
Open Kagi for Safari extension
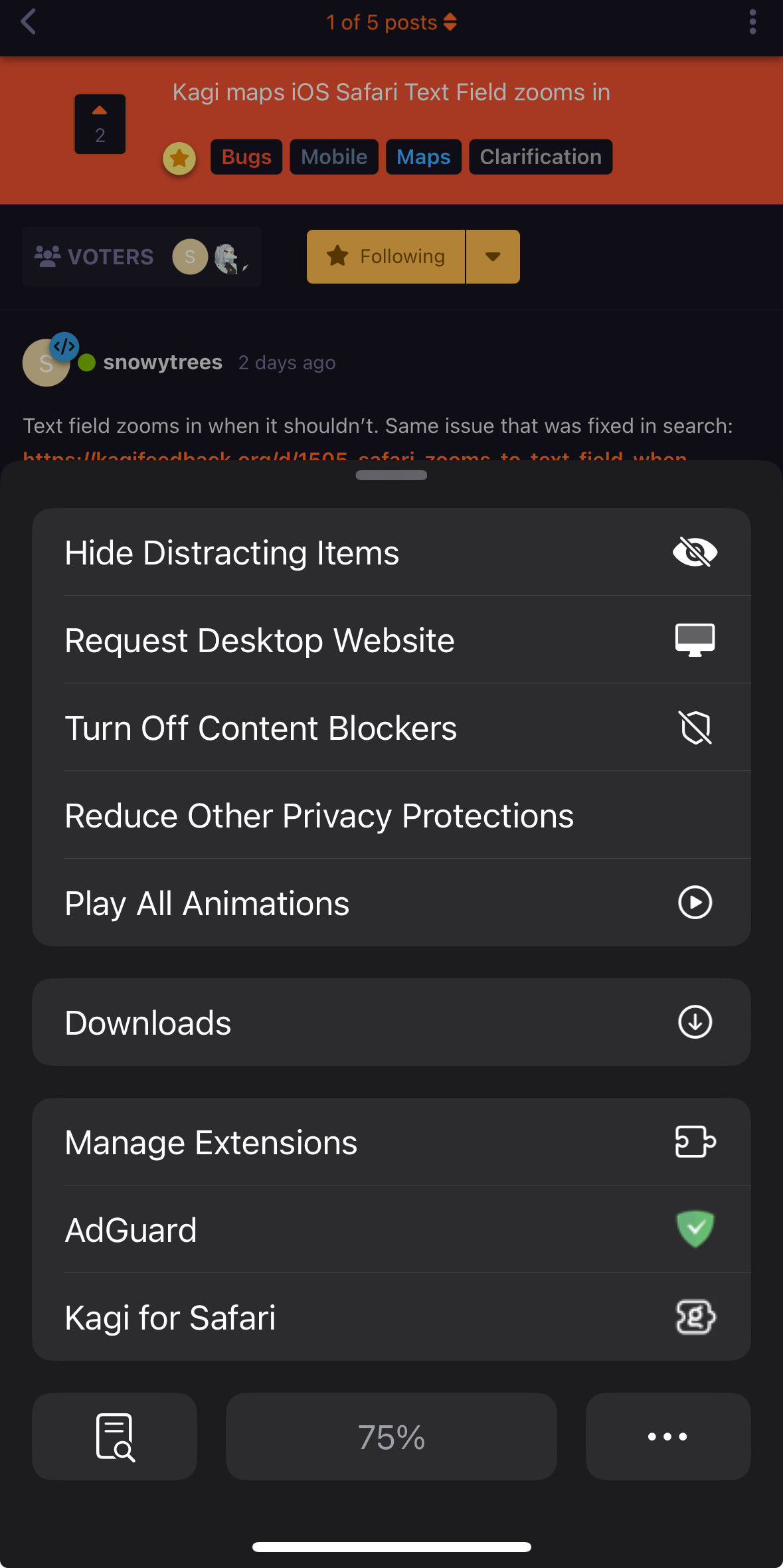pyautogui.click(x=391, y=1318)
